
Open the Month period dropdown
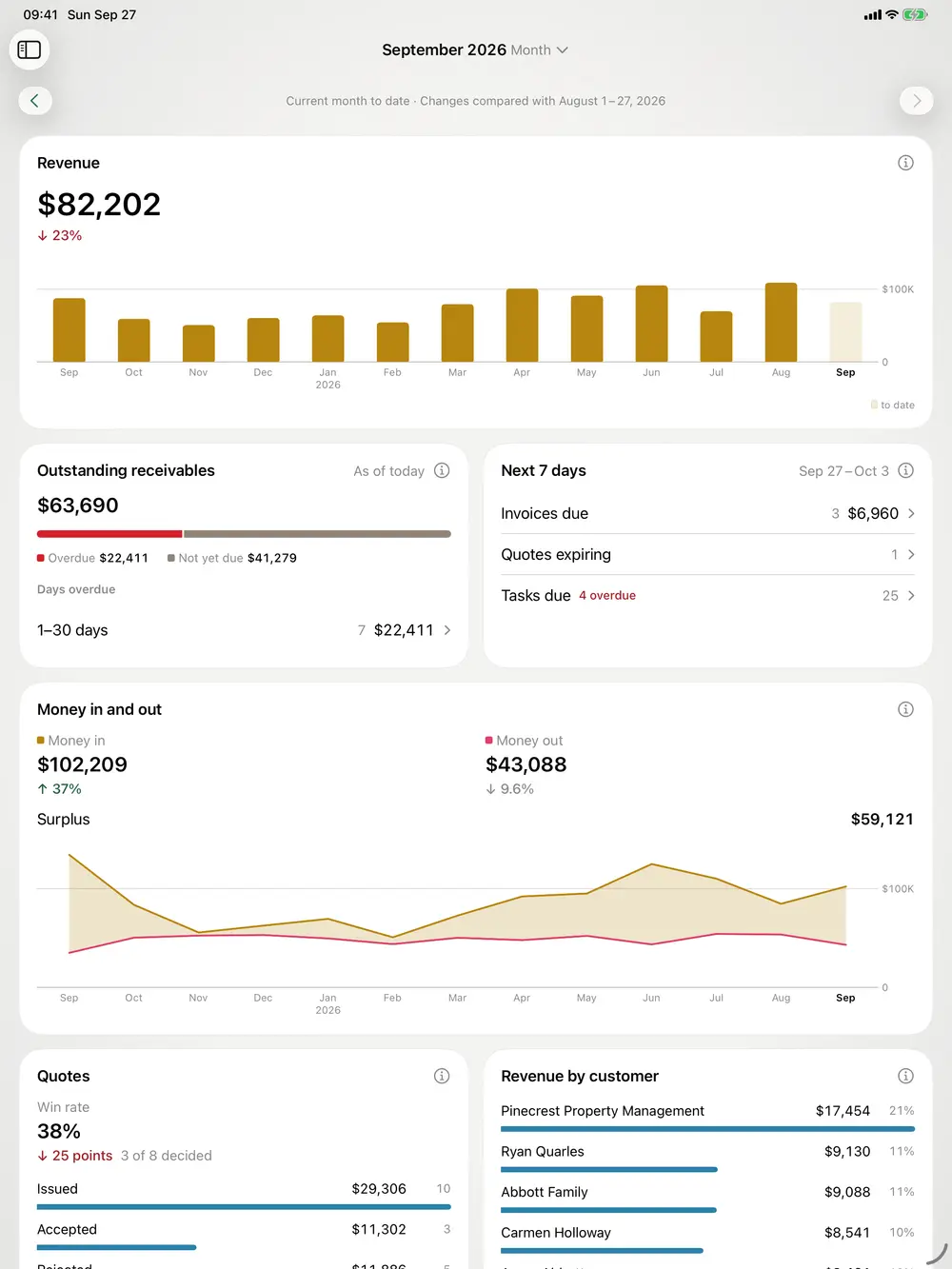point(539,50)
